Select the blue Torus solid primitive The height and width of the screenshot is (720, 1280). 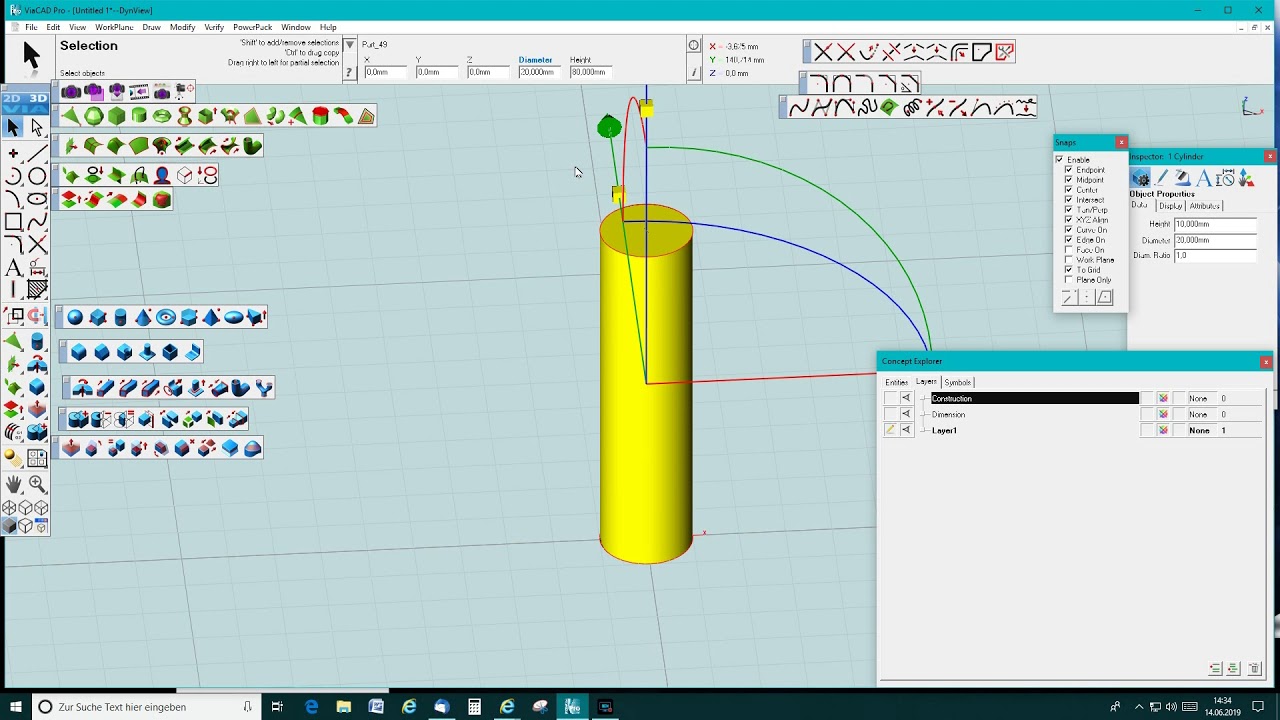[166, 318]
